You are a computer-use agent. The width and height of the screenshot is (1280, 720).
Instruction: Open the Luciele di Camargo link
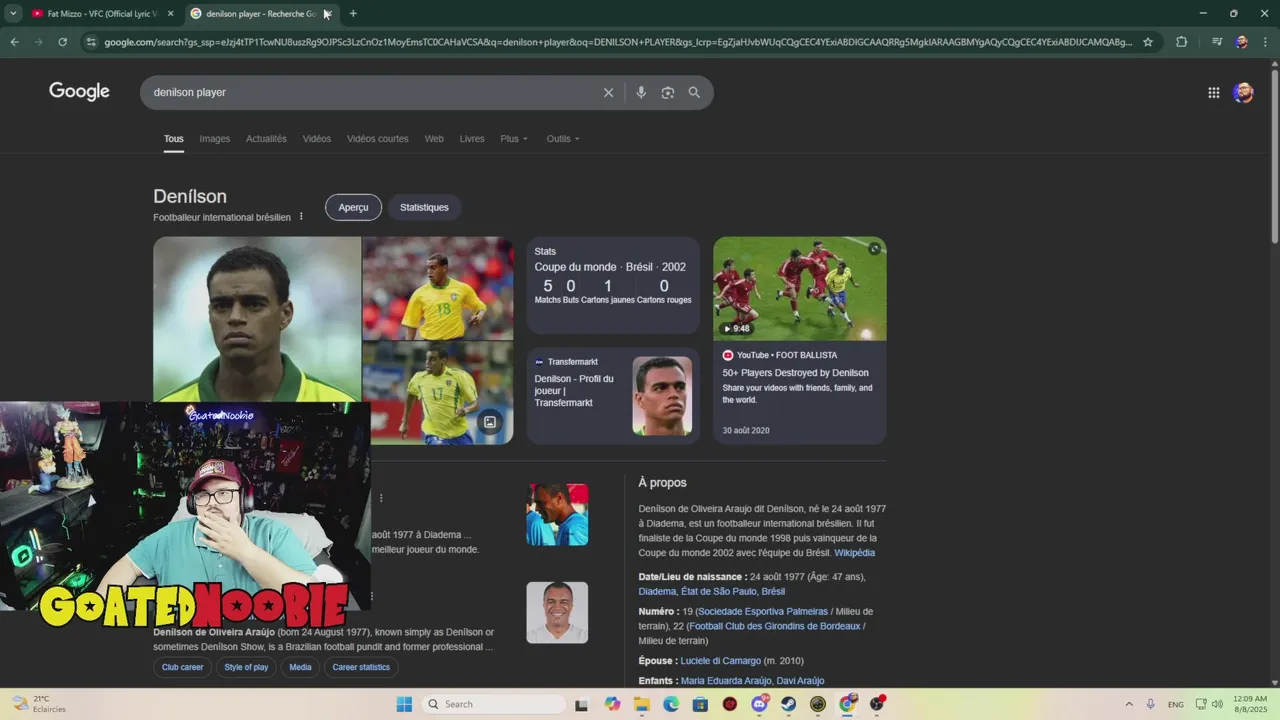click(x=720, y=661)
